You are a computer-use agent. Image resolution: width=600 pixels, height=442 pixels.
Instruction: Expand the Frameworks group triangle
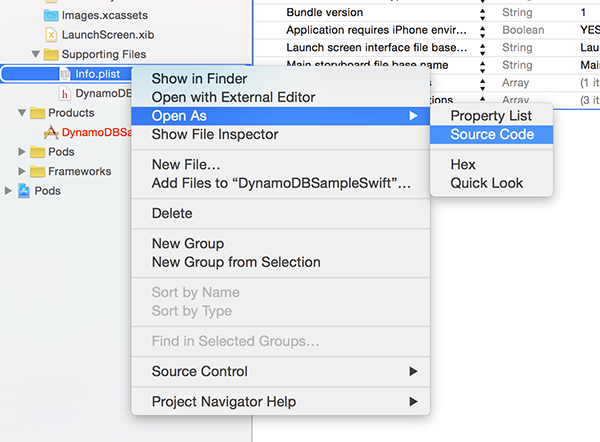(x=22, y=171)
